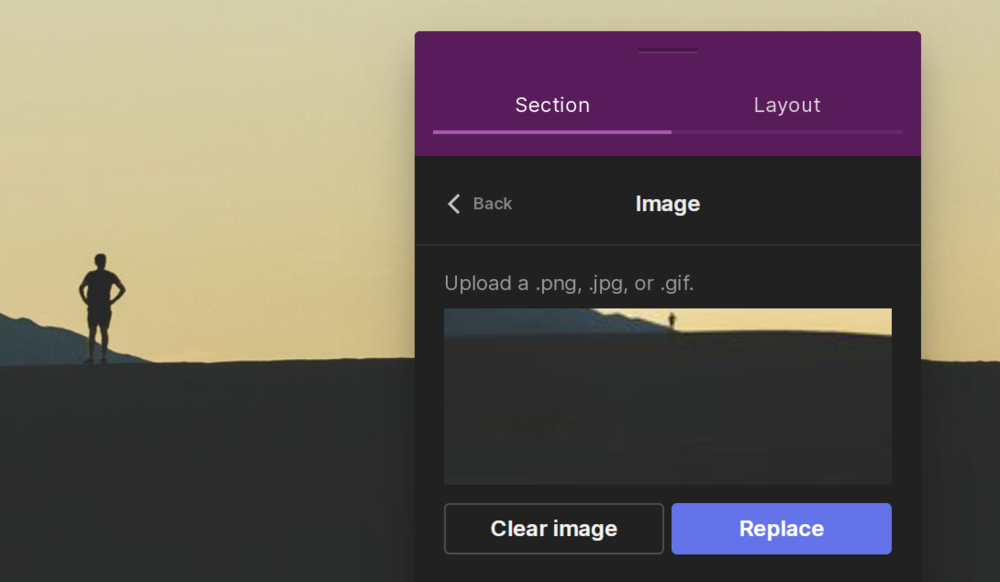1000x582 pixels.
Task: Click the highlighted underline beneath Section
Action: 552,132
